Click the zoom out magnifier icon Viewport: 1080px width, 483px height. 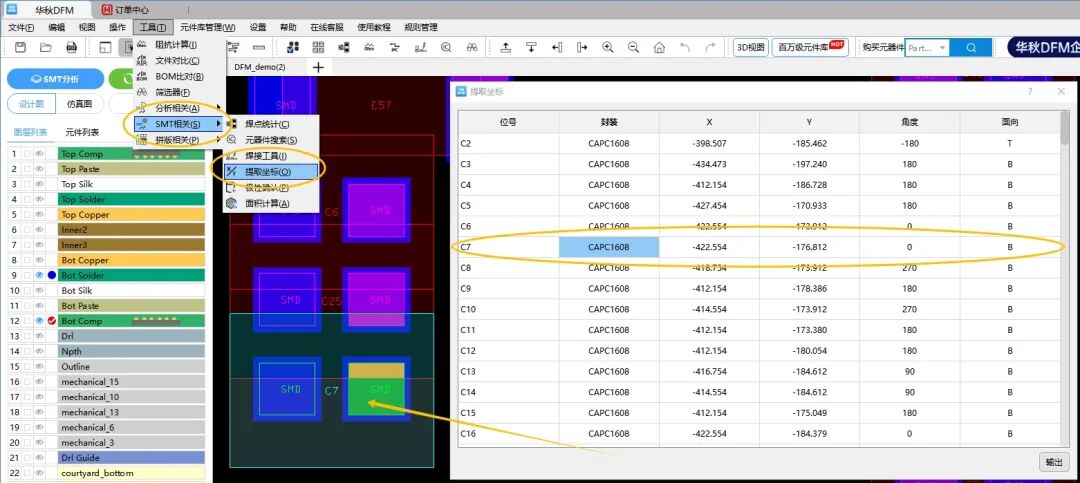pyautogui.click(x=633, y=47)
